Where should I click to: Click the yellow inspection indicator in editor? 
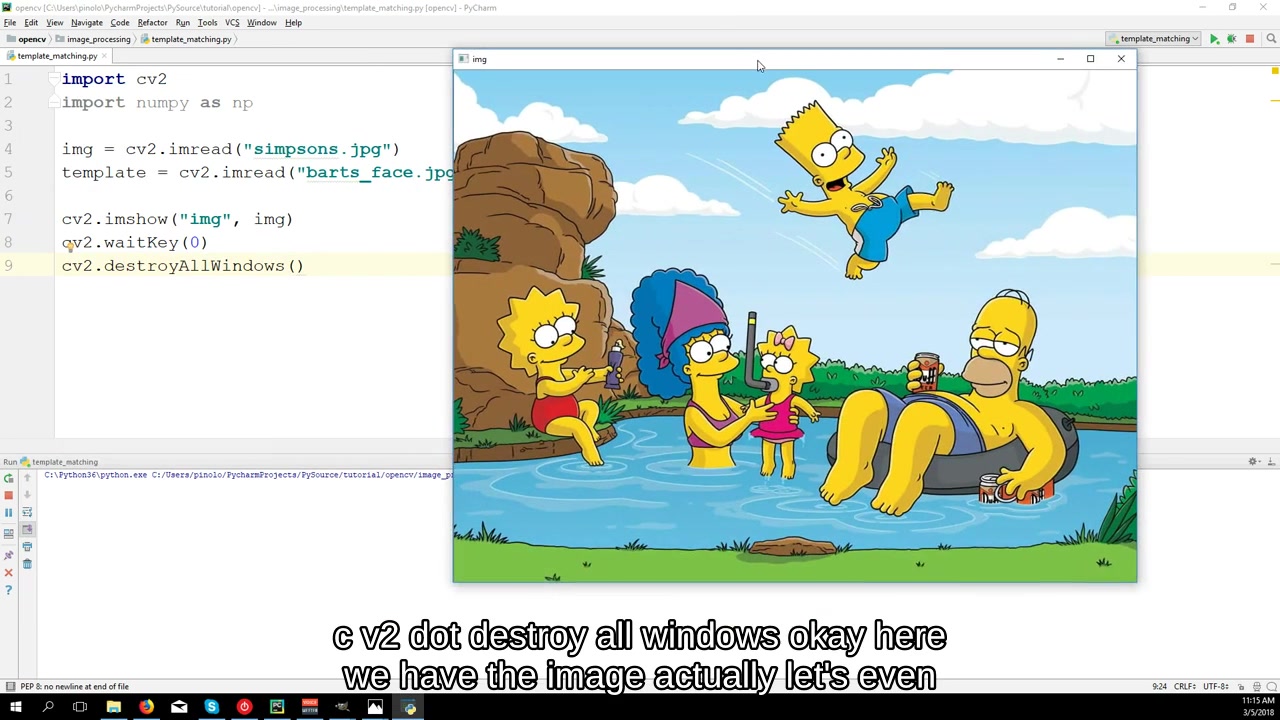click(1275, 70)
